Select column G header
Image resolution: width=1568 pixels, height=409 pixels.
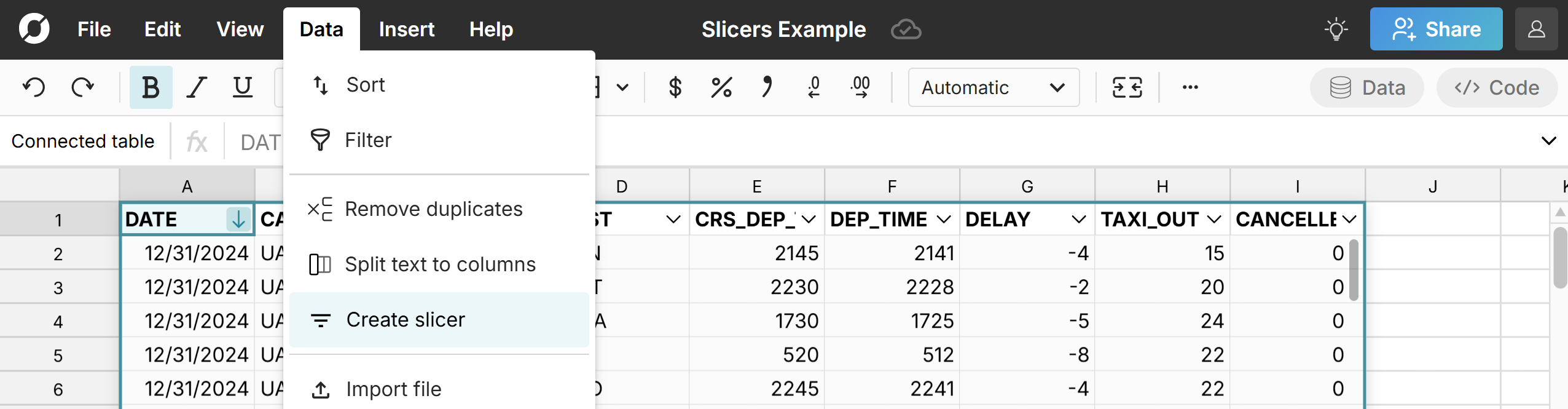click(x=1027, y=186)
